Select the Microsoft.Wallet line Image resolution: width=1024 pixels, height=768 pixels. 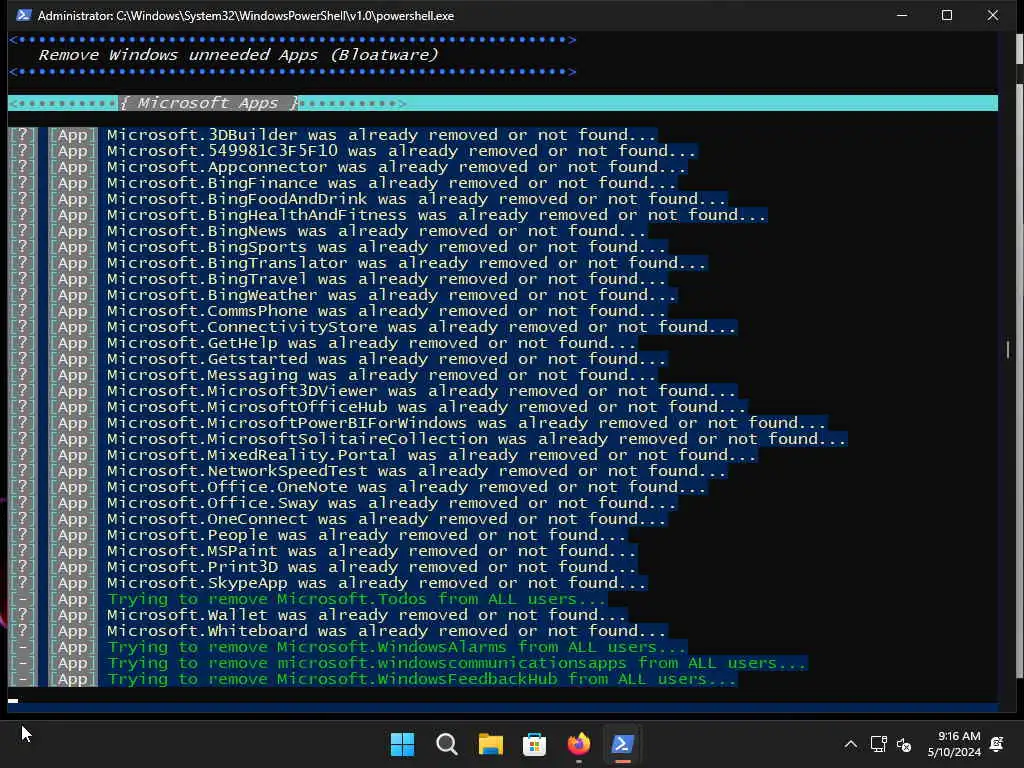(366, 615)
